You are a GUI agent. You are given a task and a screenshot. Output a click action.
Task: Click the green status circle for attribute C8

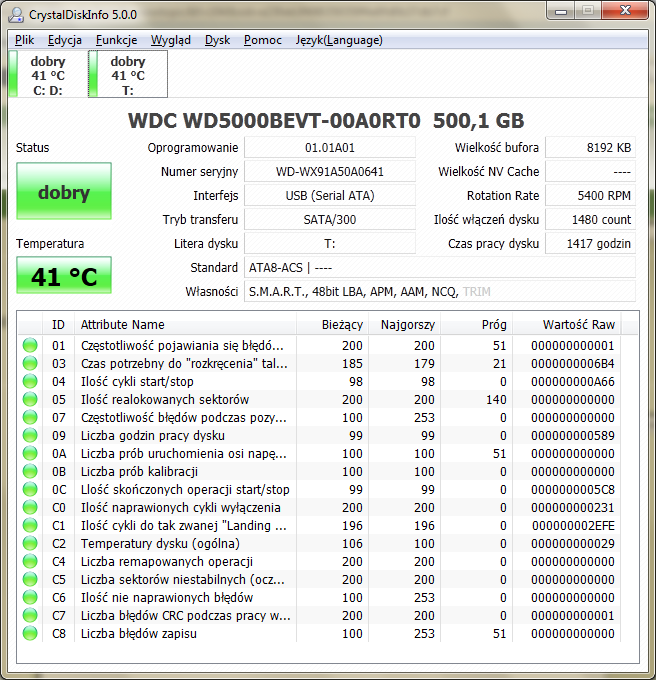[30, 634]
